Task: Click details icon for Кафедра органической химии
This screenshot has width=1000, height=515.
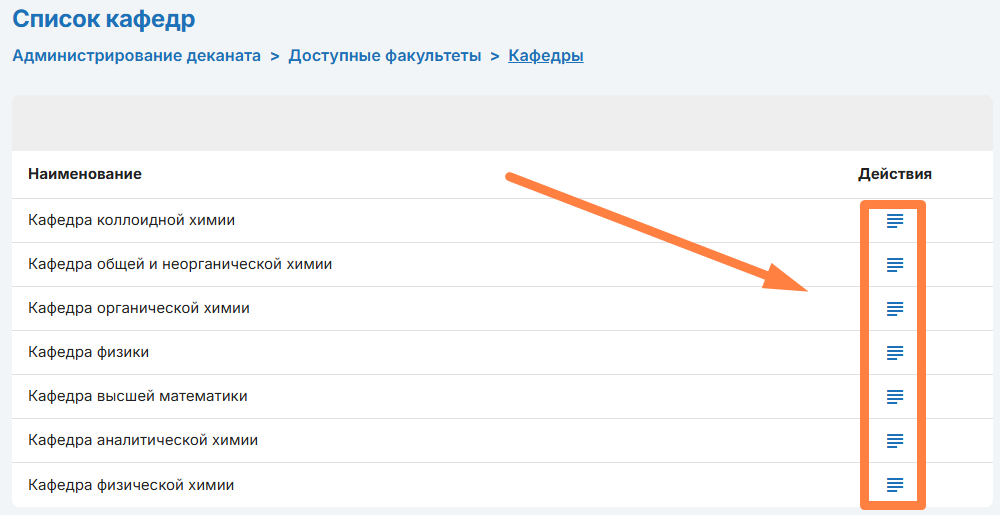Action: [x=895, y=309]
